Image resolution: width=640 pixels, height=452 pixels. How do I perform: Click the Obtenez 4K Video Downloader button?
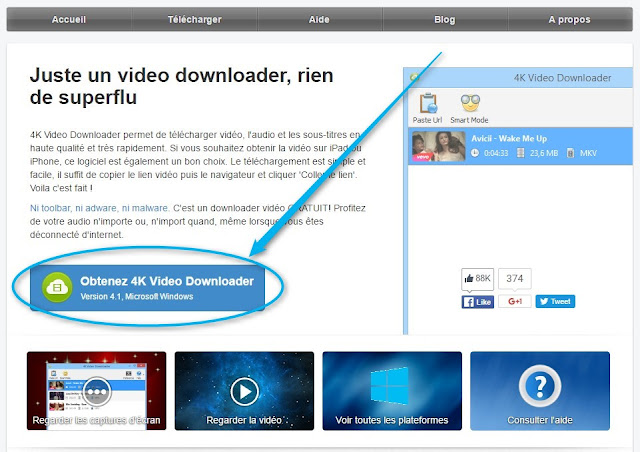(x=147, y=287)
